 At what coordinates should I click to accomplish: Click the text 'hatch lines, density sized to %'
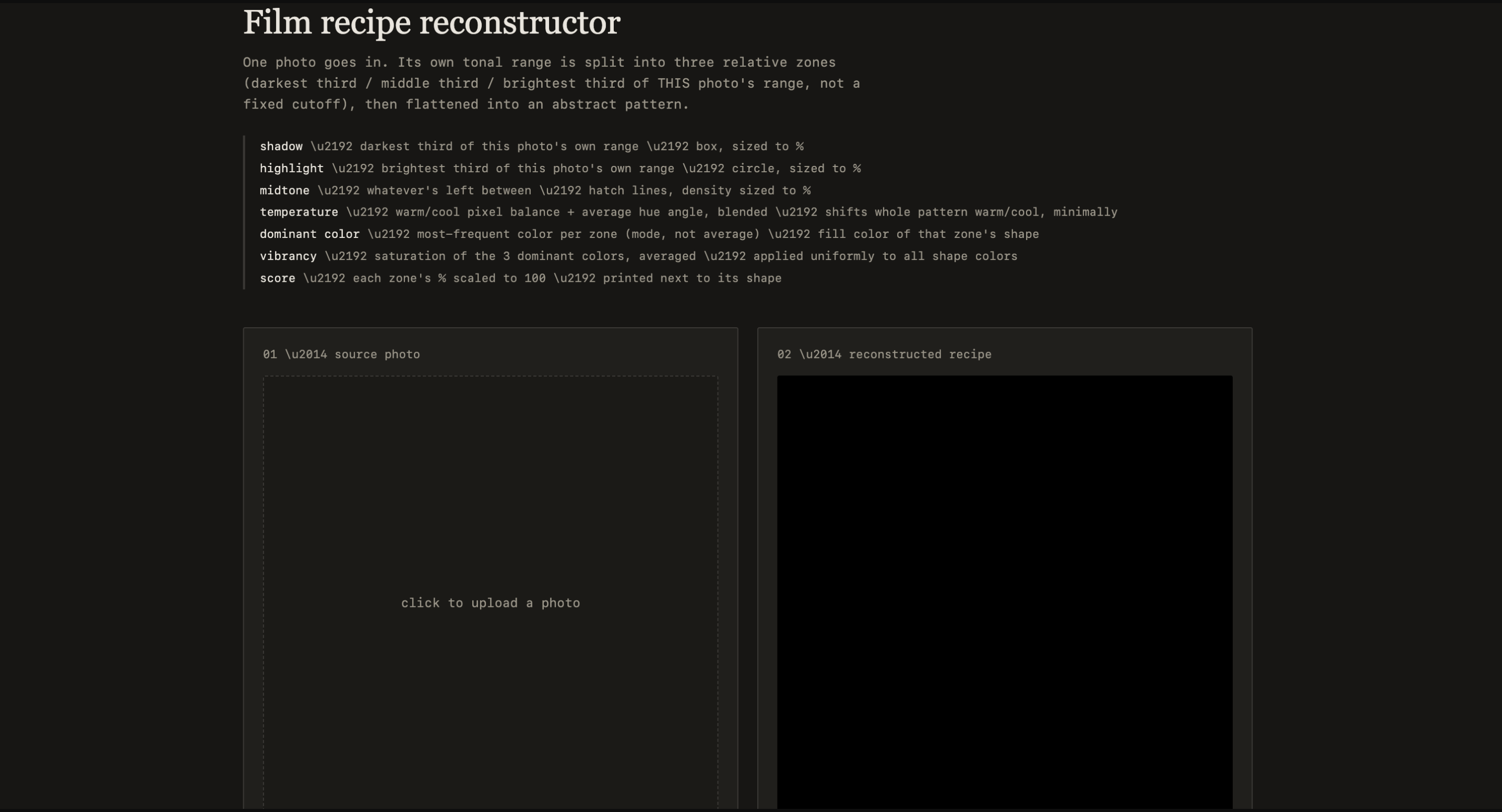700,190
